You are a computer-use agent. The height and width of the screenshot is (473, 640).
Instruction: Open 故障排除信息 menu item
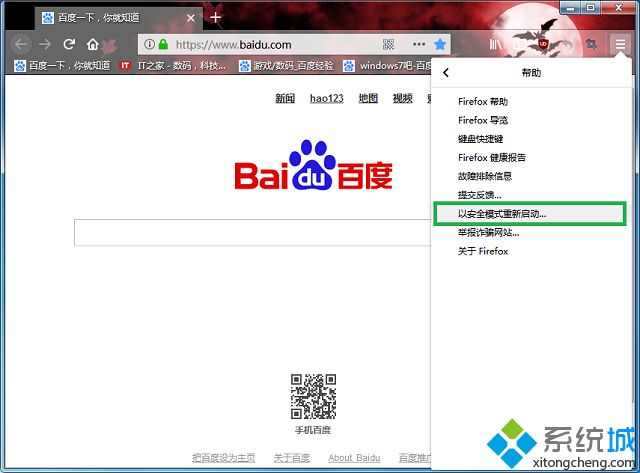click(531, 176)
